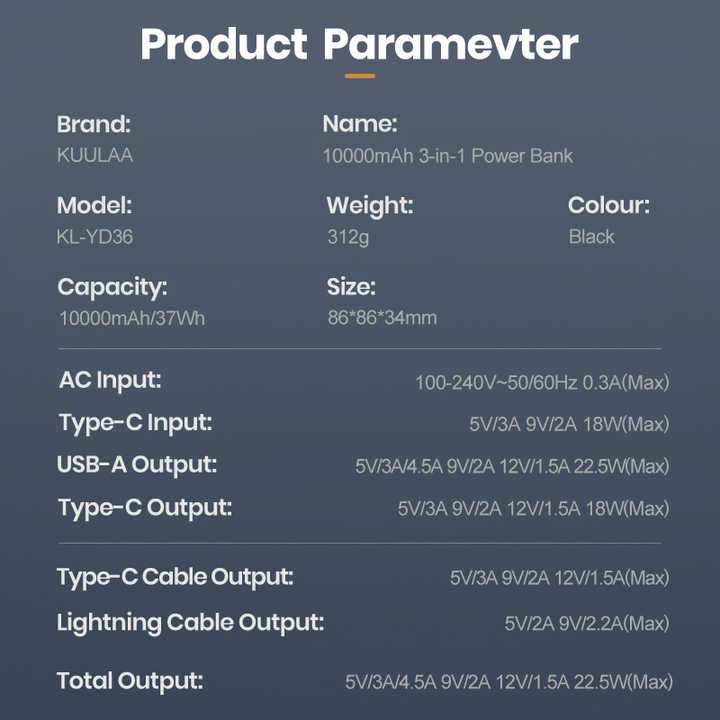
Task: Select the Type-C Input 18W(Max) specification
Action: click(x=569, y=424)
